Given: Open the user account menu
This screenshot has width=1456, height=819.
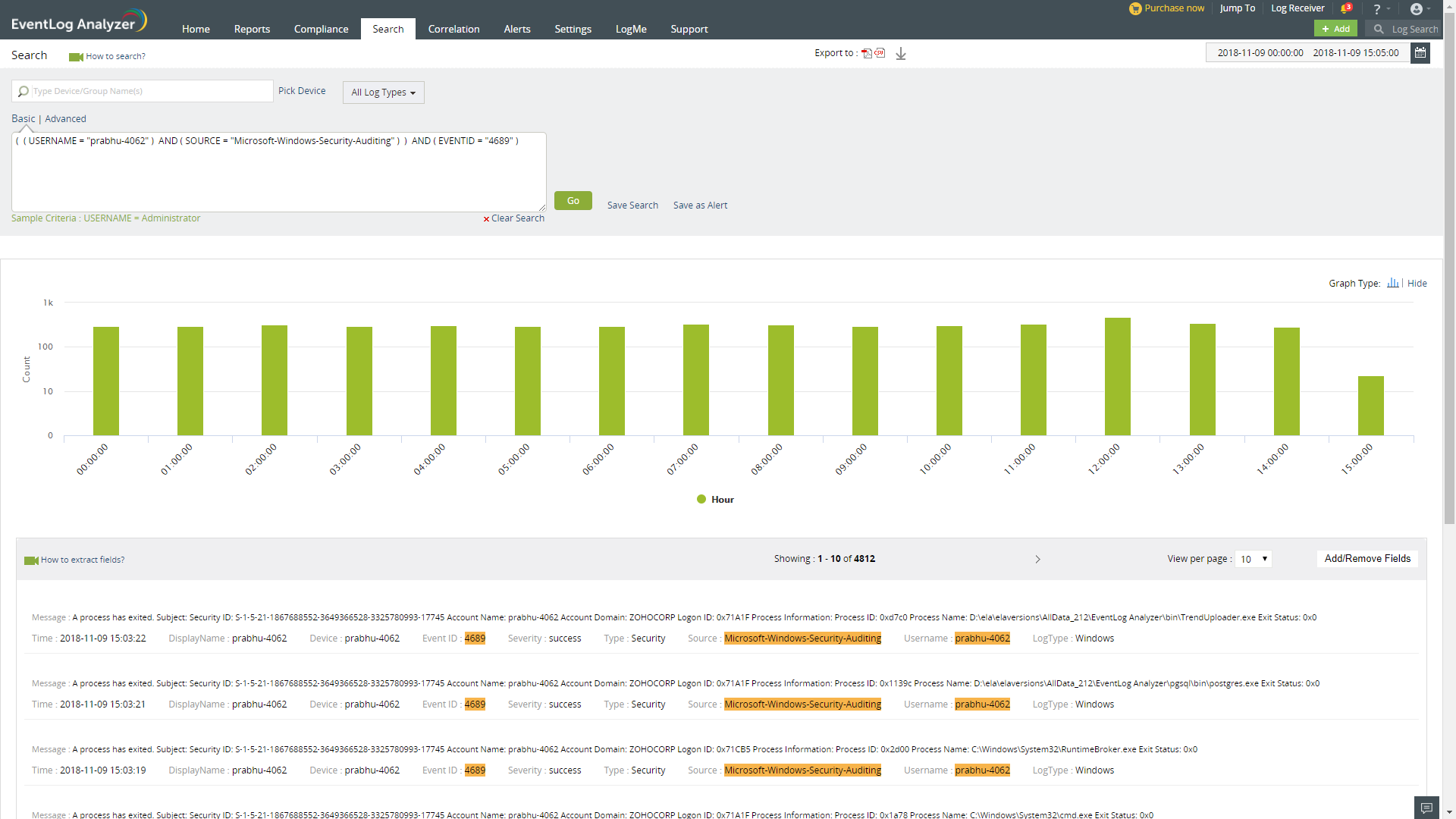Looking at the screenshot, I should [x=1417, y=9].
